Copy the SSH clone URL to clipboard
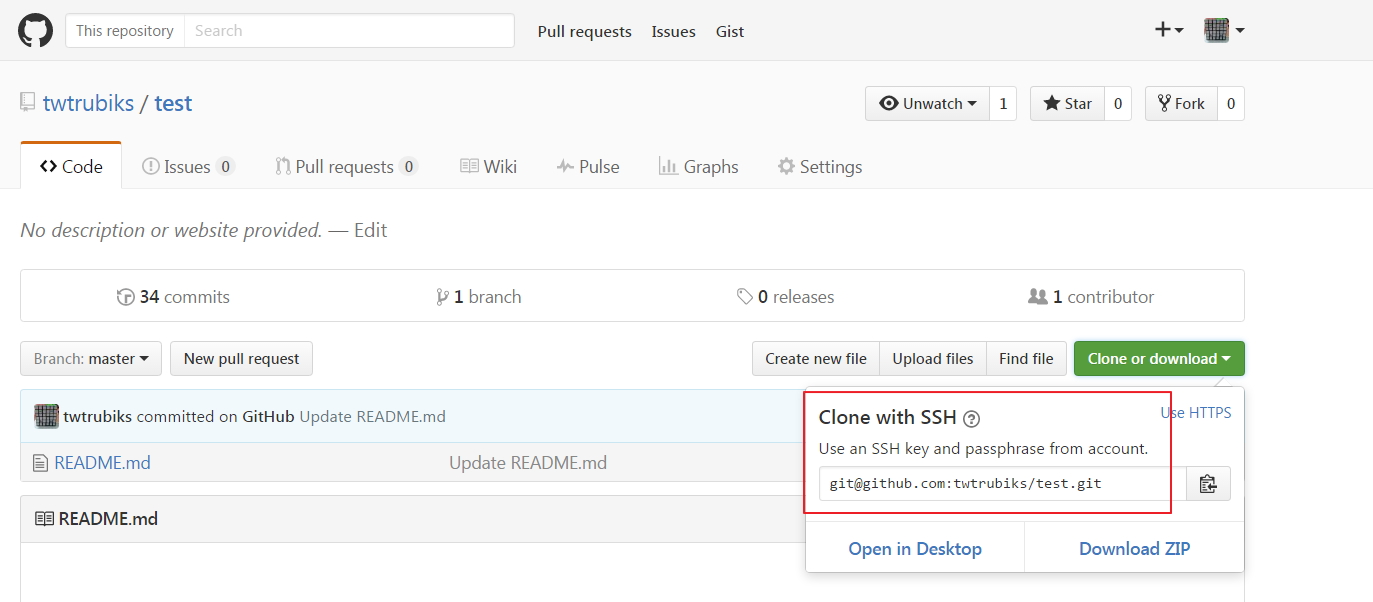 (x=1208, y=484)
